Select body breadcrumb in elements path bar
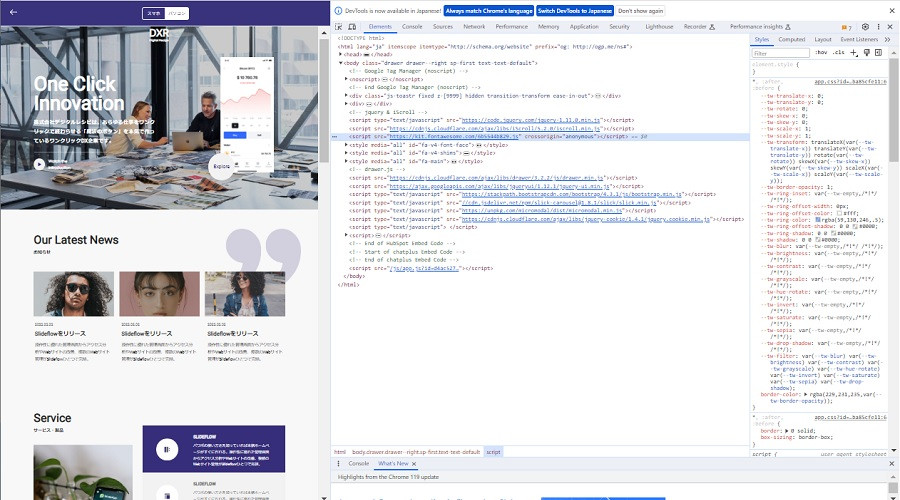This screenshot has height=500, width=900. pos(416,452)
